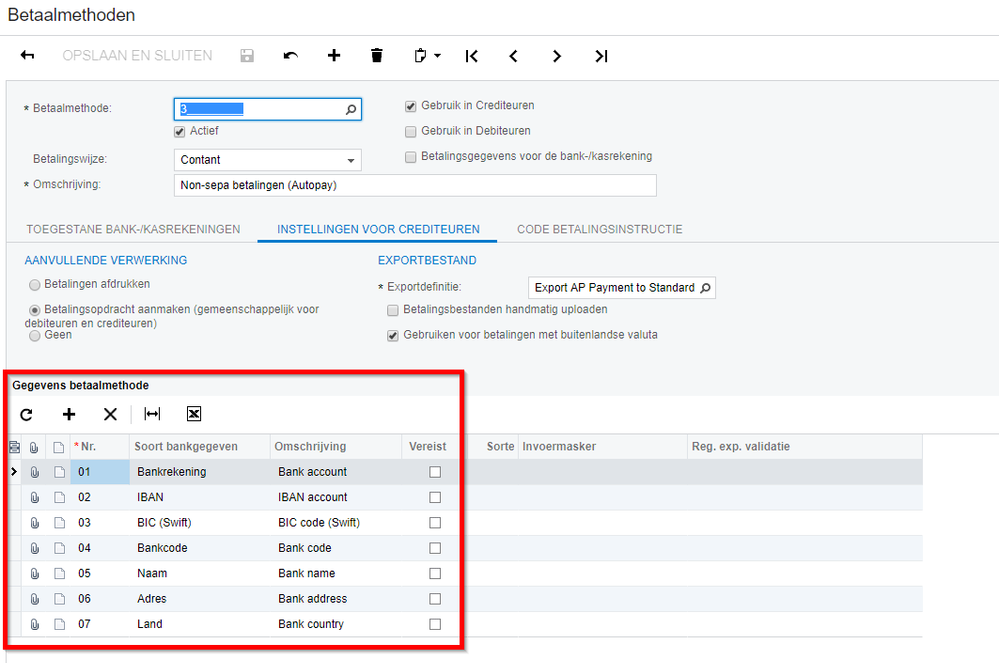
Task: Click the back arrow icon in toolbar
Action: pos(27,55)
